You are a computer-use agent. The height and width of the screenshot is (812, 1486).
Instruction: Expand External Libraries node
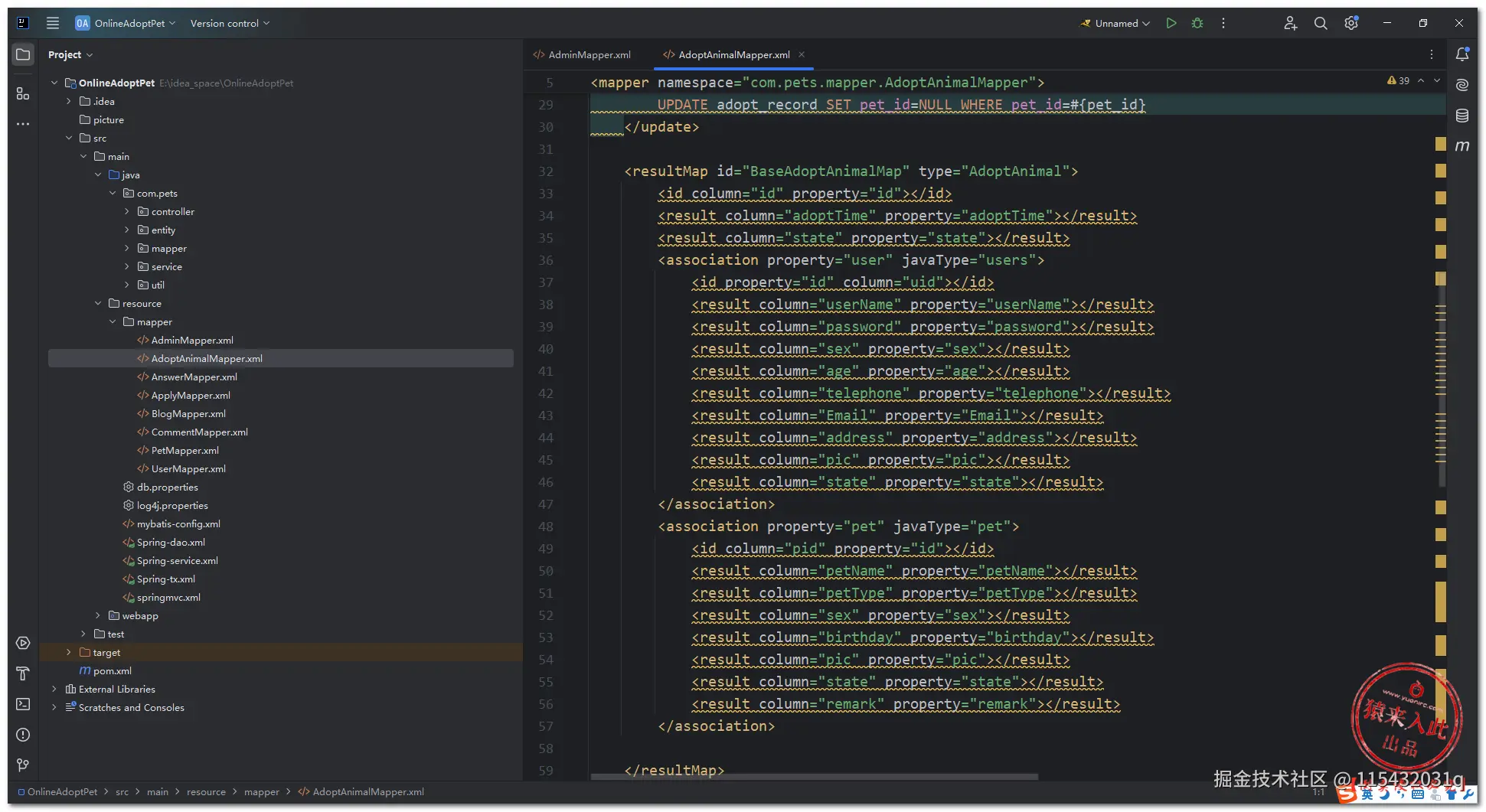(54, 689)
